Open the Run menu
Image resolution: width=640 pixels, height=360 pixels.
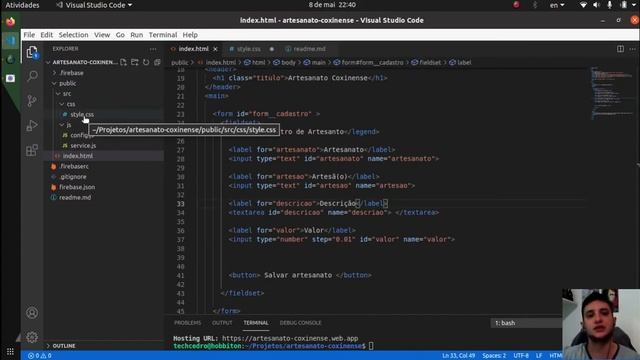click(x=137, y=35)
